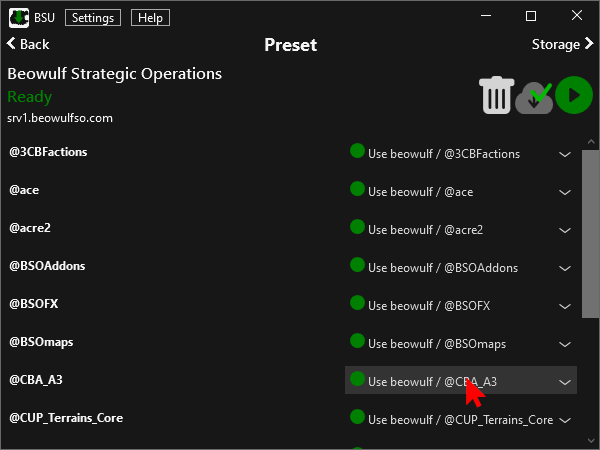Click the green status dot for @BSOmaps
Image resolution: width=600 pixels, height=450 pixels.
[x=357, y=341]
